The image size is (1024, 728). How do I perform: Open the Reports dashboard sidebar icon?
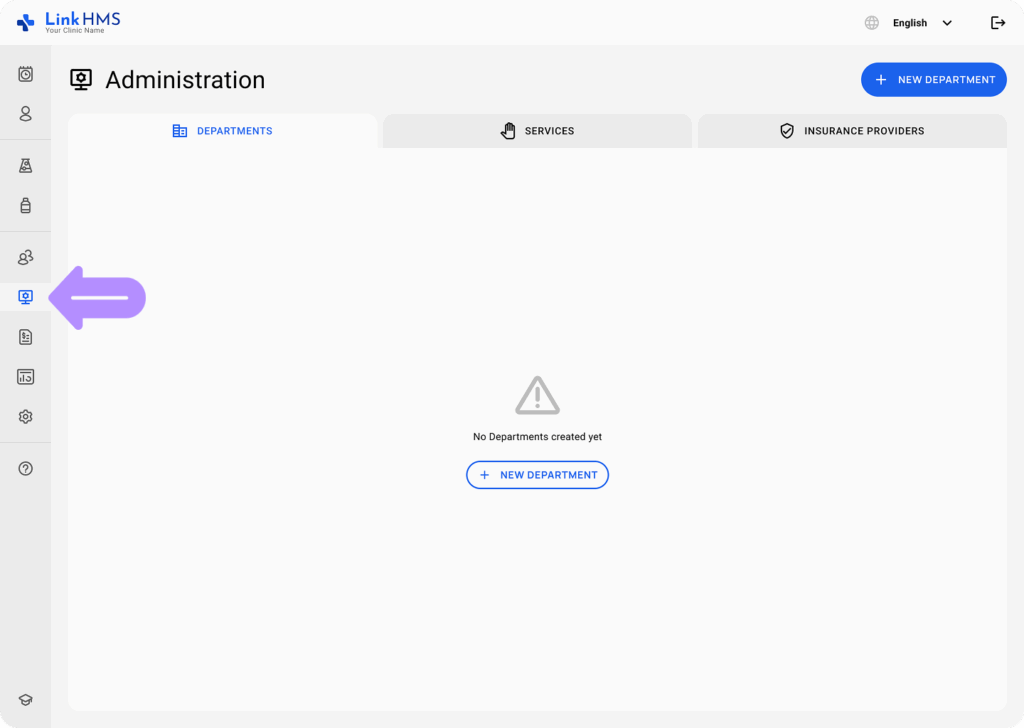[26, 377]
